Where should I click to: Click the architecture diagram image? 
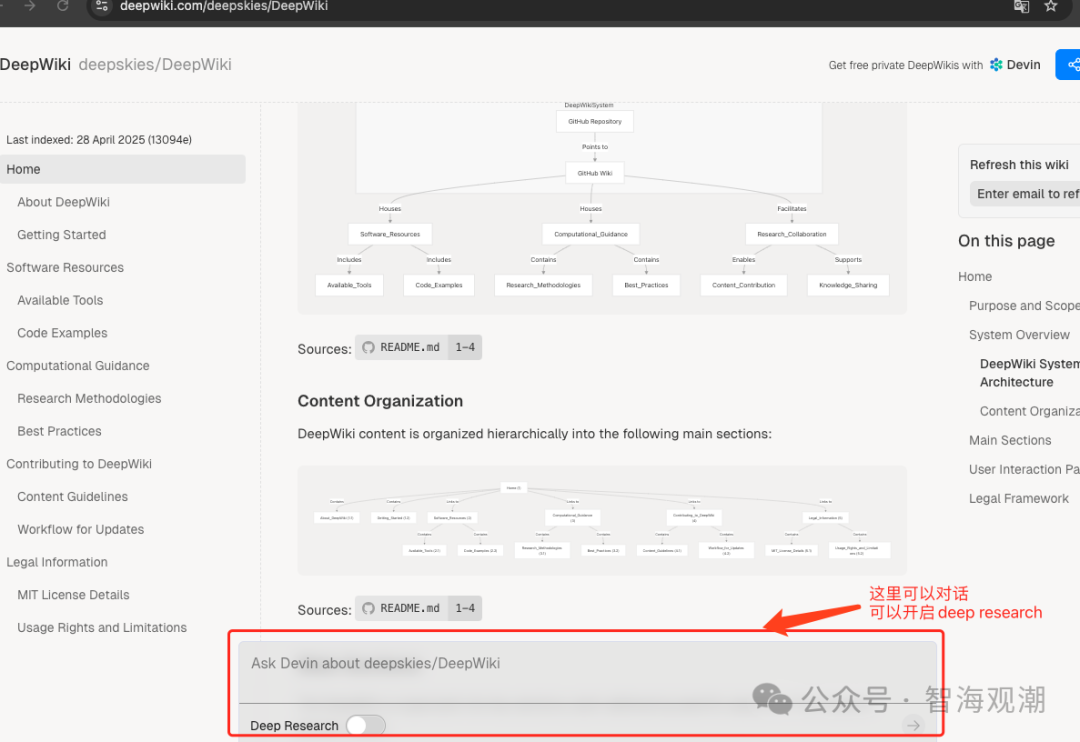[602, 207]
